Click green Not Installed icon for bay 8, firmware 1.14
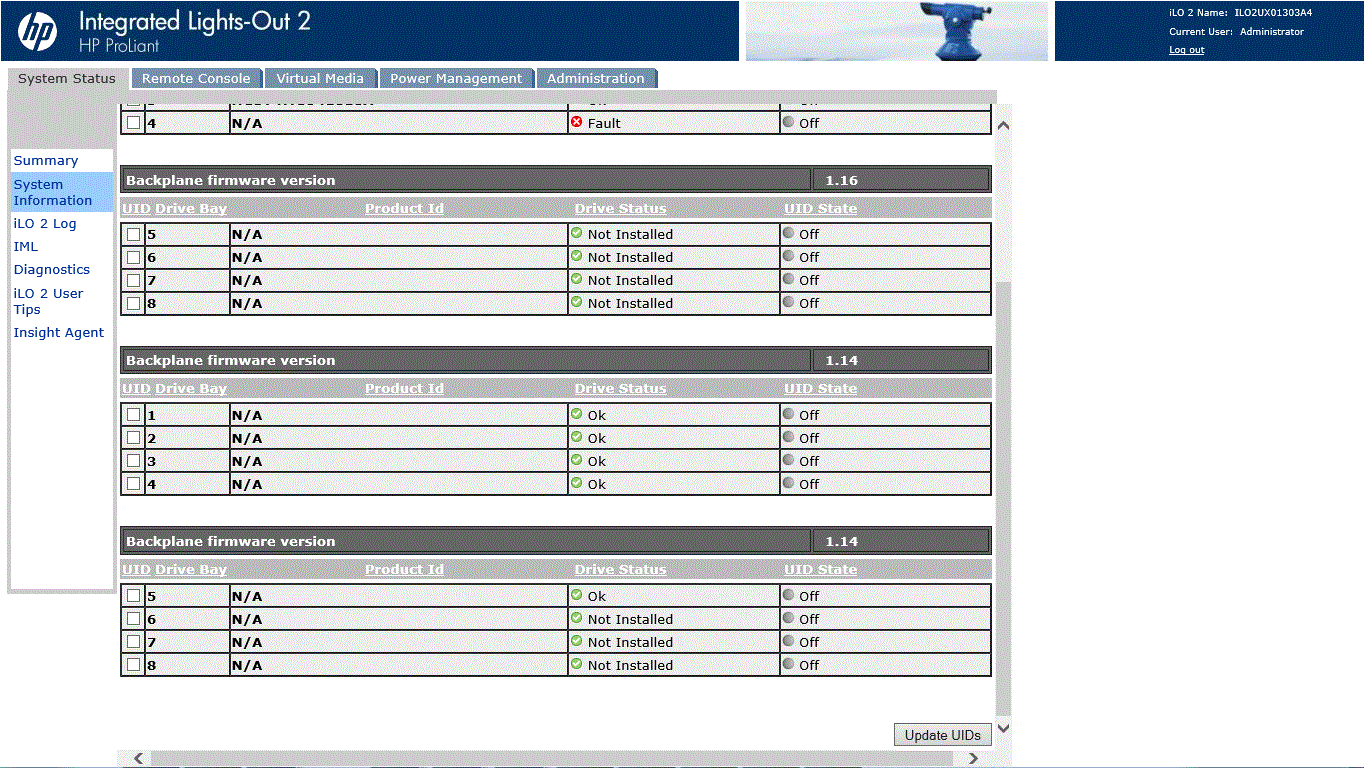The width and height of the screenshot is (1364, 768). 577,664
